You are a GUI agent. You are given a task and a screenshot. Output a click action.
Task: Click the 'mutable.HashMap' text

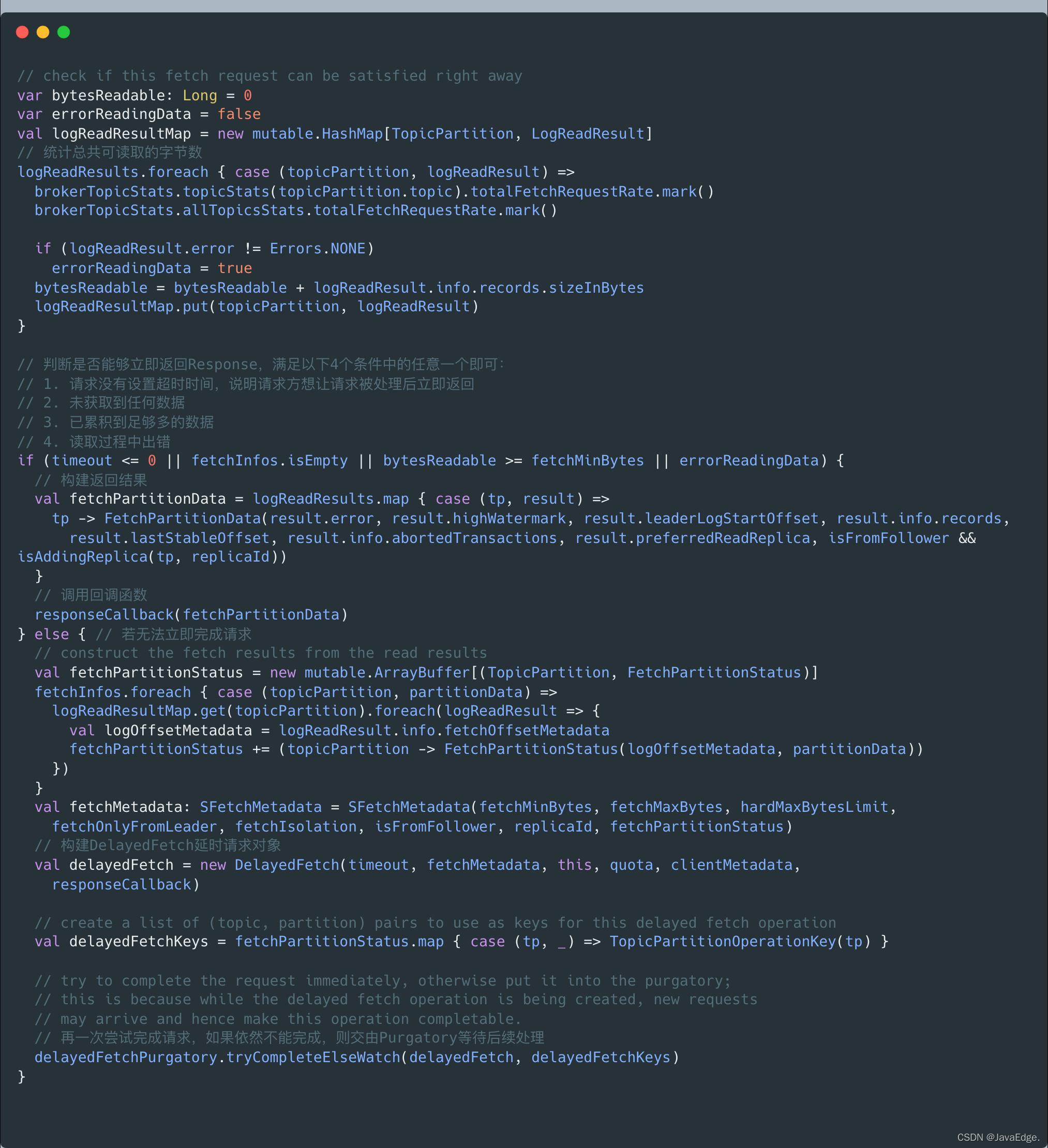pos(318,134)
